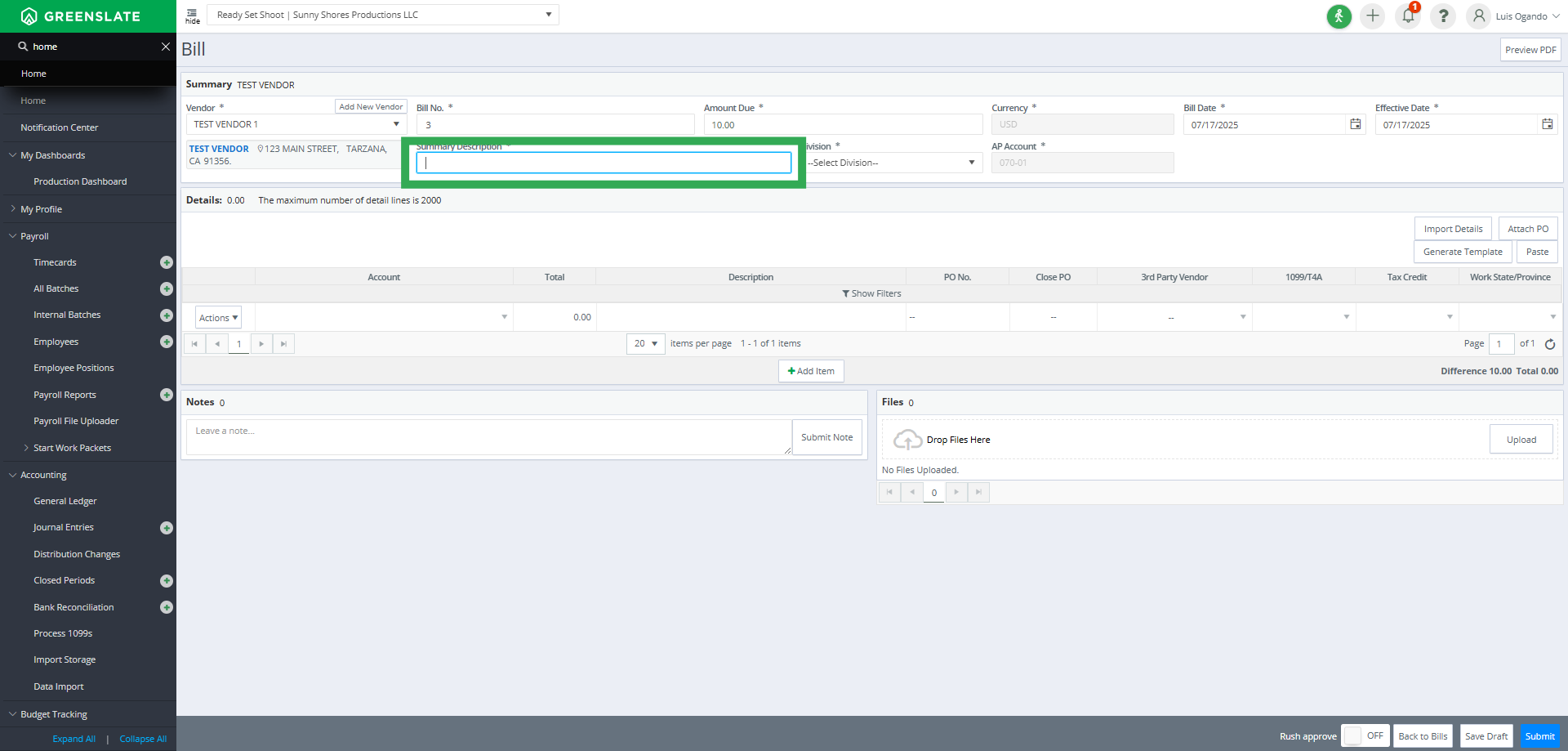Collapse the Payroll section in sidebar
The width and height of the screenshot is (1568, 751).
point(13,236)
